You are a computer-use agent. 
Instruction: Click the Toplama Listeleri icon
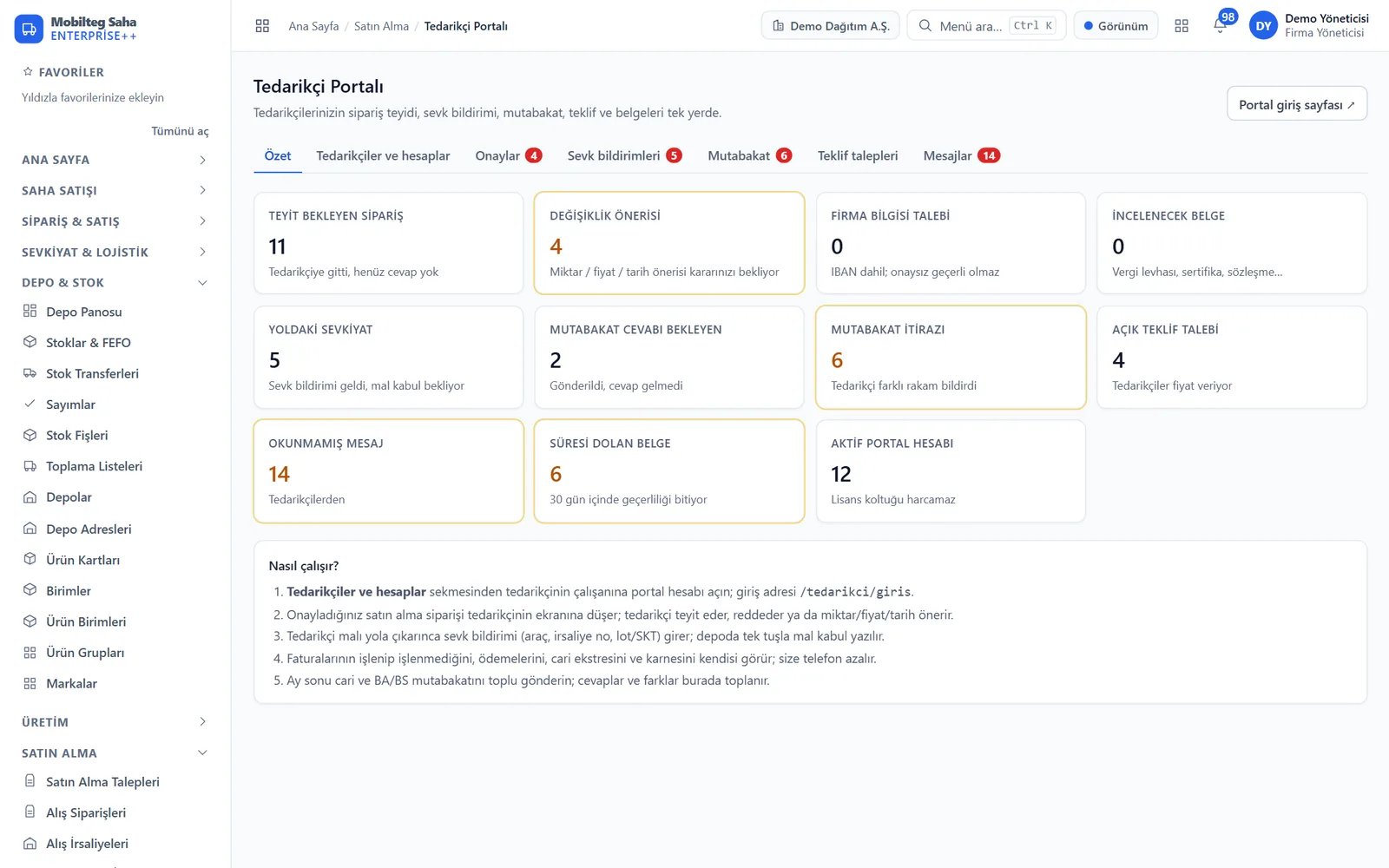coord(30,466)
